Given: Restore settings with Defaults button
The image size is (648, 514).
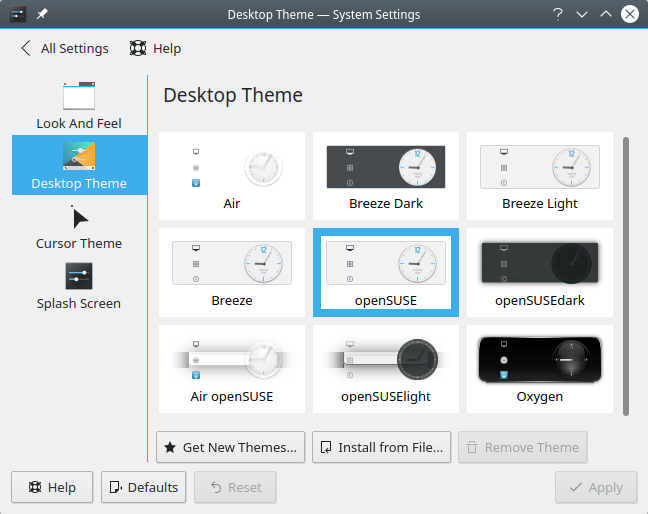Looking at the screenshot, I should (143, 487).
